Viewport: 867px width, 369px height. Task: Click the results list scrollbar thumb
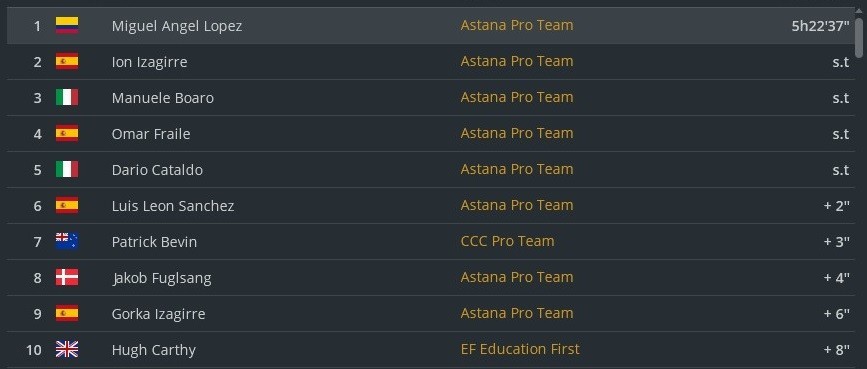coord(859,36)
